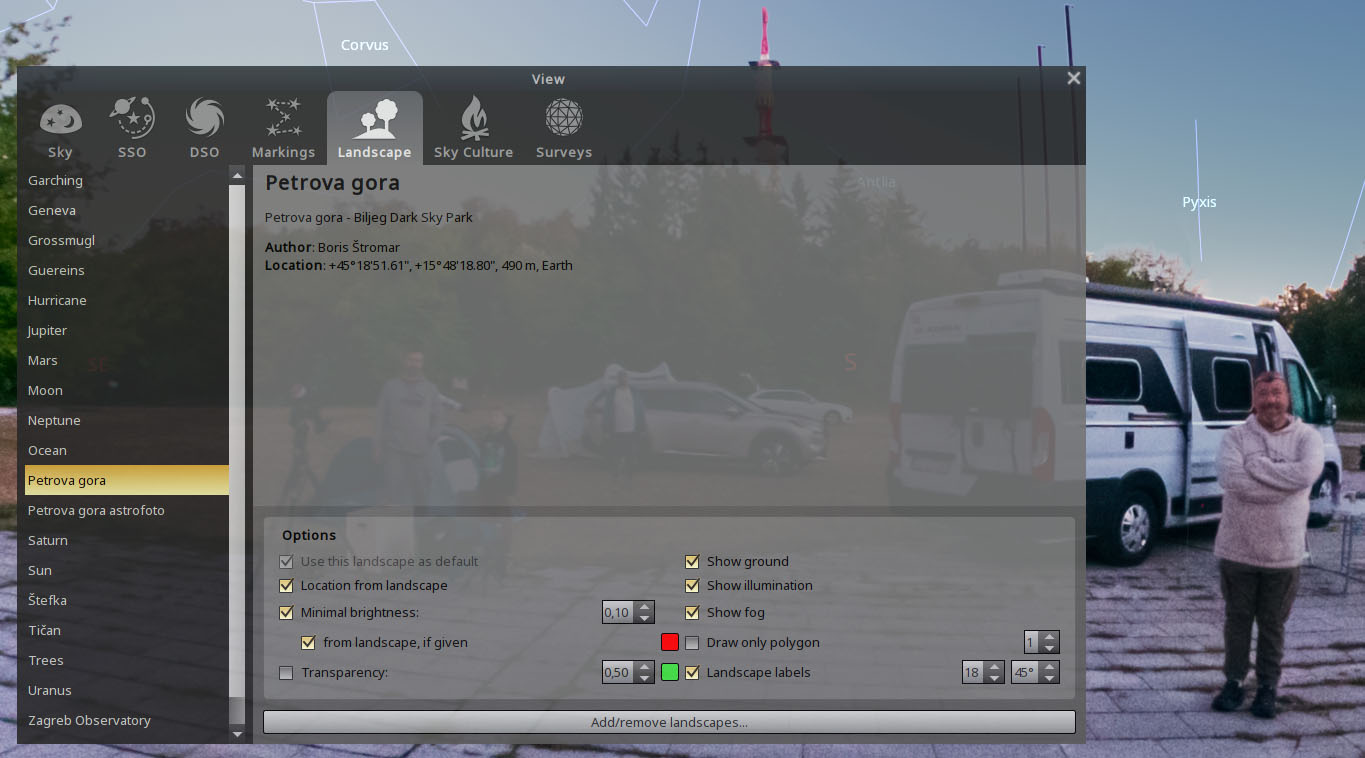Open the red polygon color swatch
This screenshot has width=1365, height=758.
coord(670,642)
